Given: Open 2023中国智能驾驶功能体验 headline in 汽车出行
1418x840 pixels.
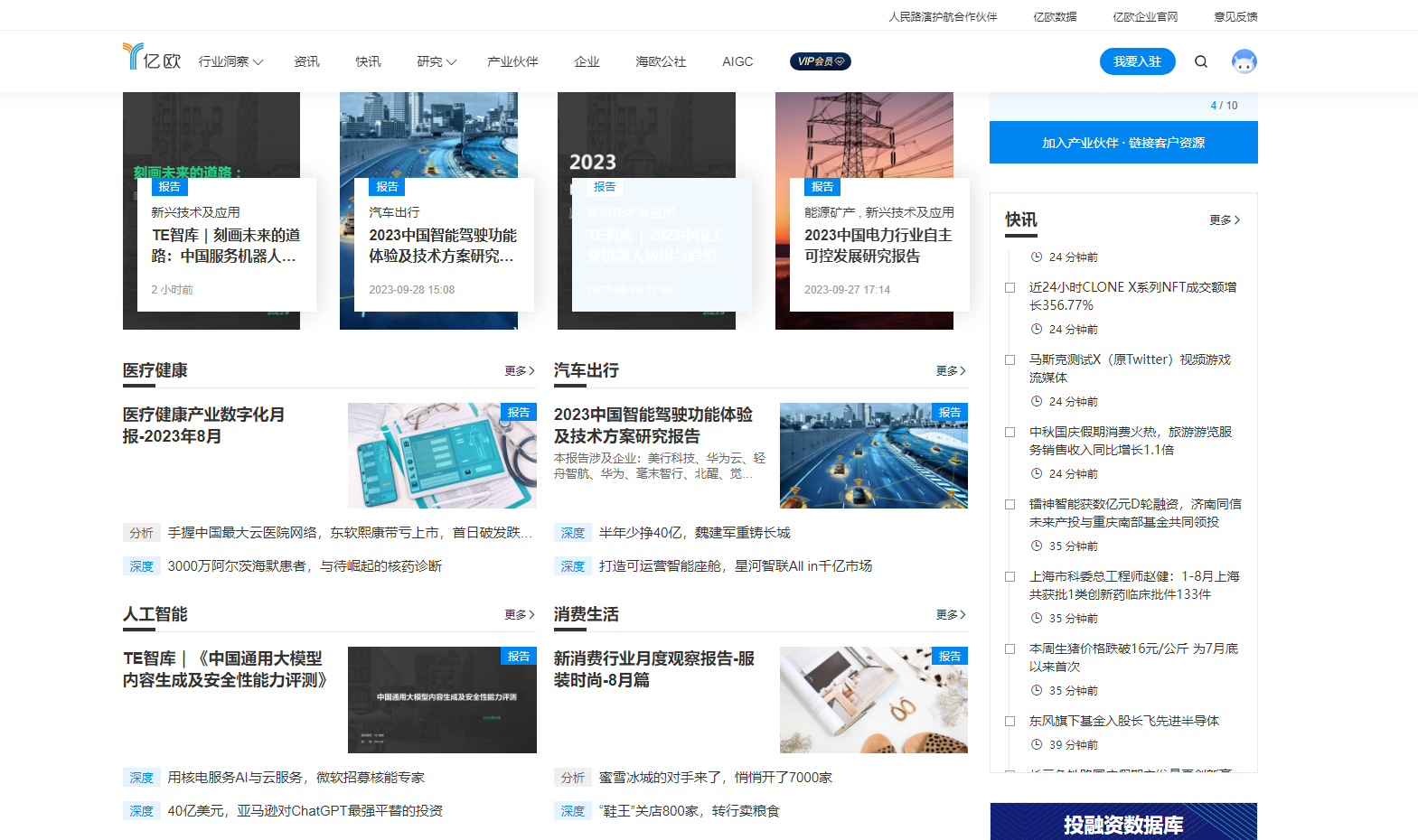Looking at the screenshot, I should pos(653,425).
